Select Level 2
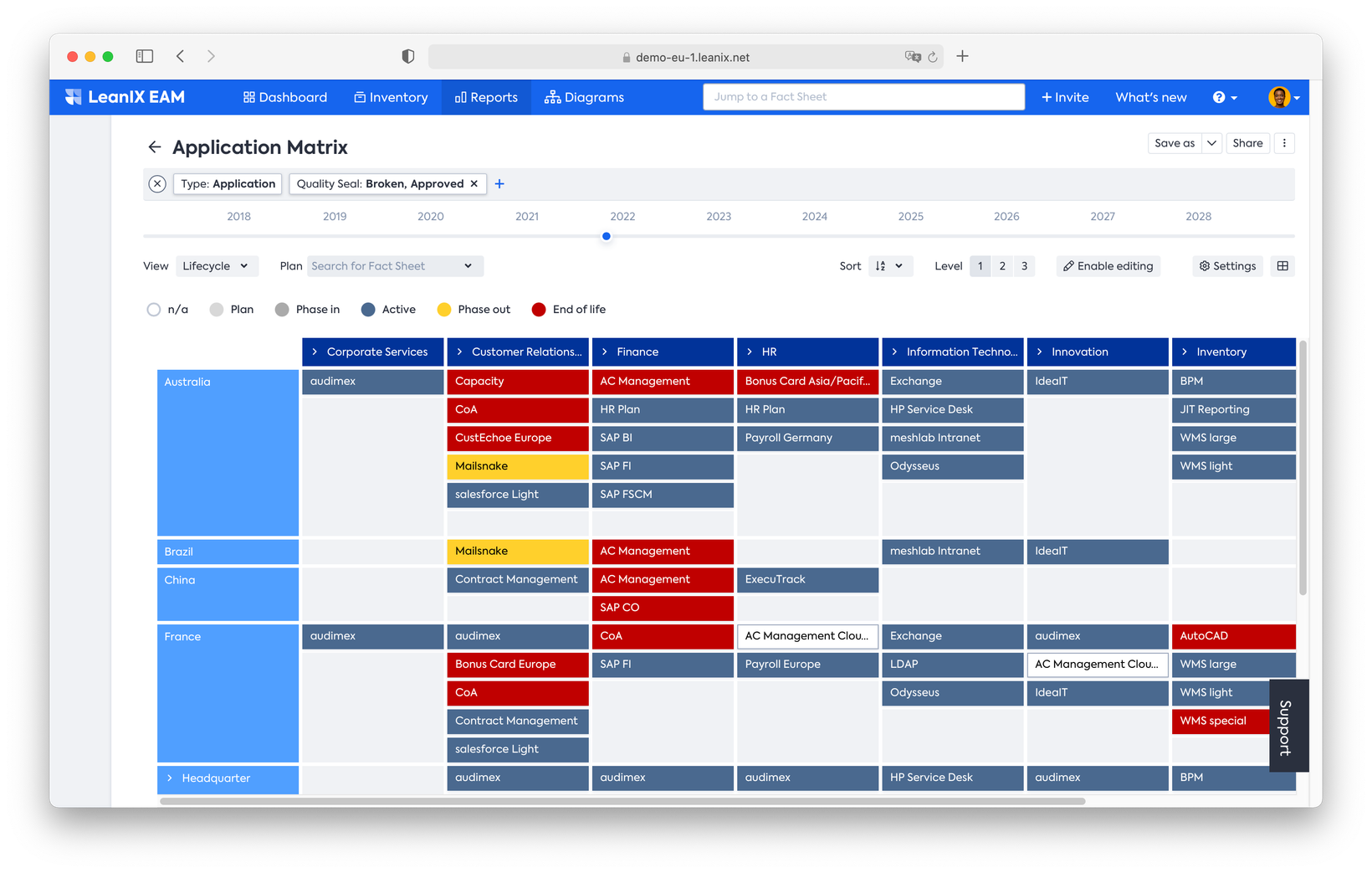 click(1002, 266)
